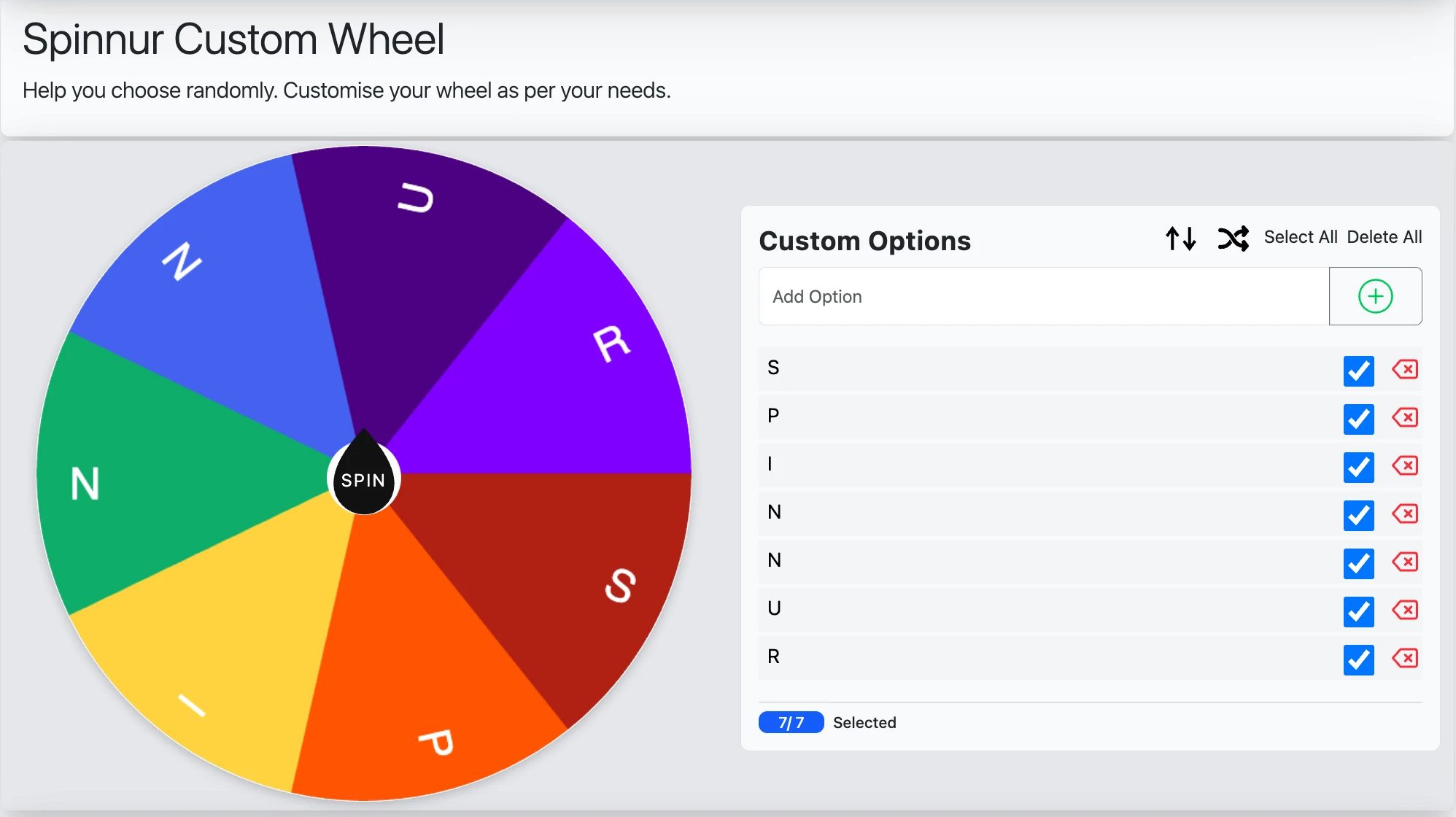The height and width of the screenshot is (817, 1456).
Task: Click inside the Add Option field
Action: coord(1021,296)
